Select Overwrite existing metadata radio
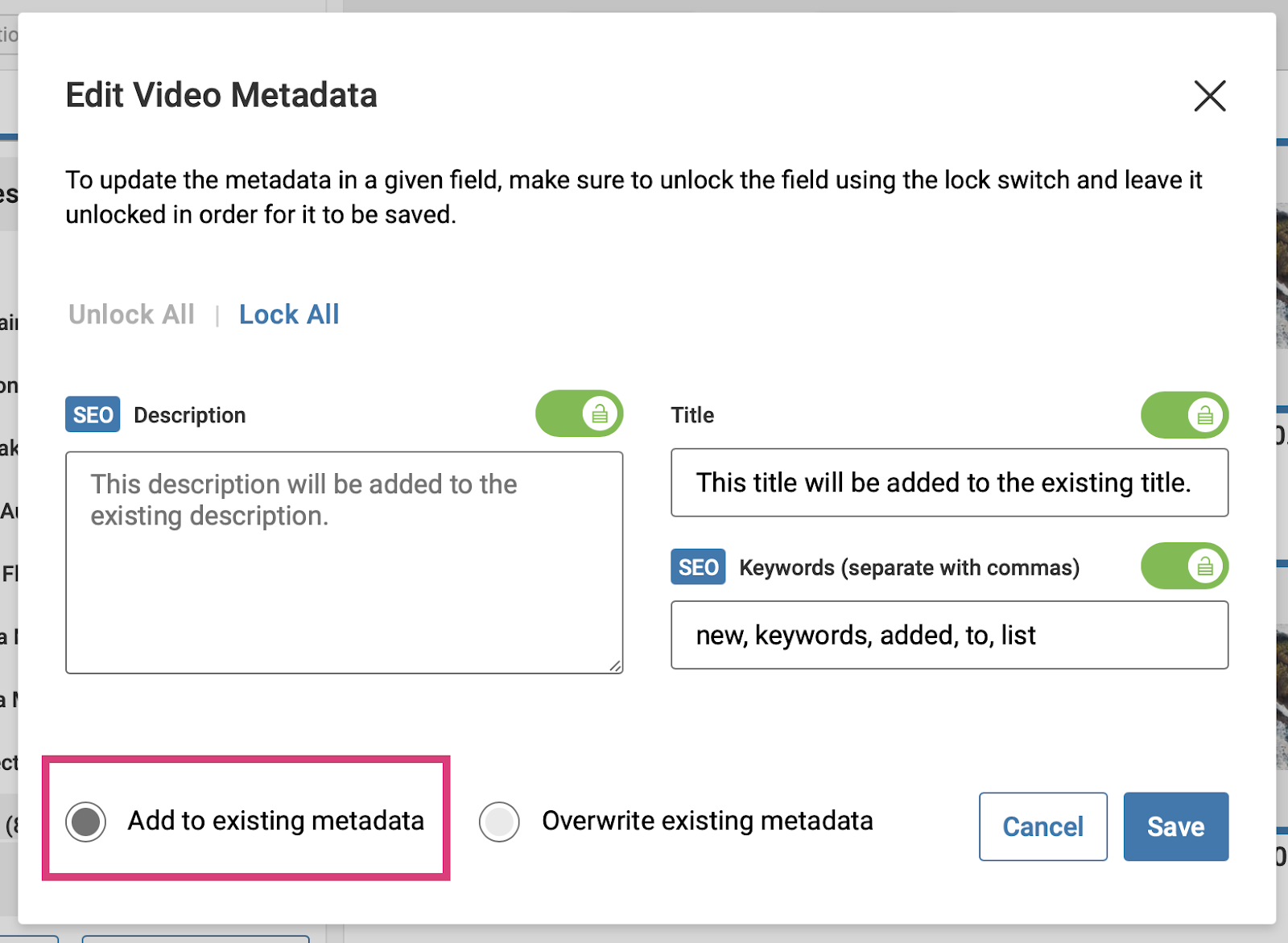This screenshot has width=1288, height=943. (x=499, y=822)
